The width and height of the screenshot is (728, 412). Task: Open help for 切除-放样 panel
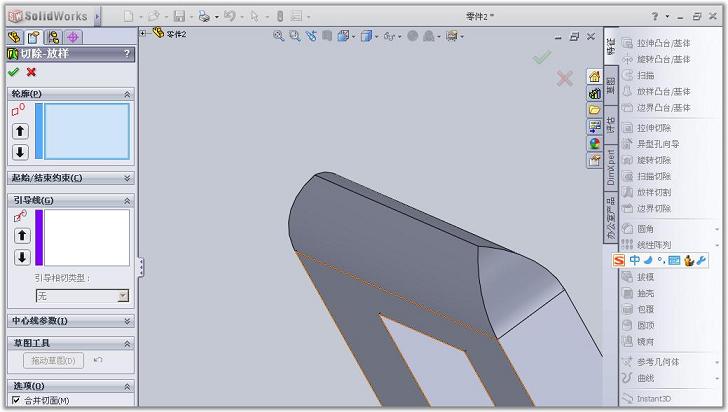click(127, 54)
